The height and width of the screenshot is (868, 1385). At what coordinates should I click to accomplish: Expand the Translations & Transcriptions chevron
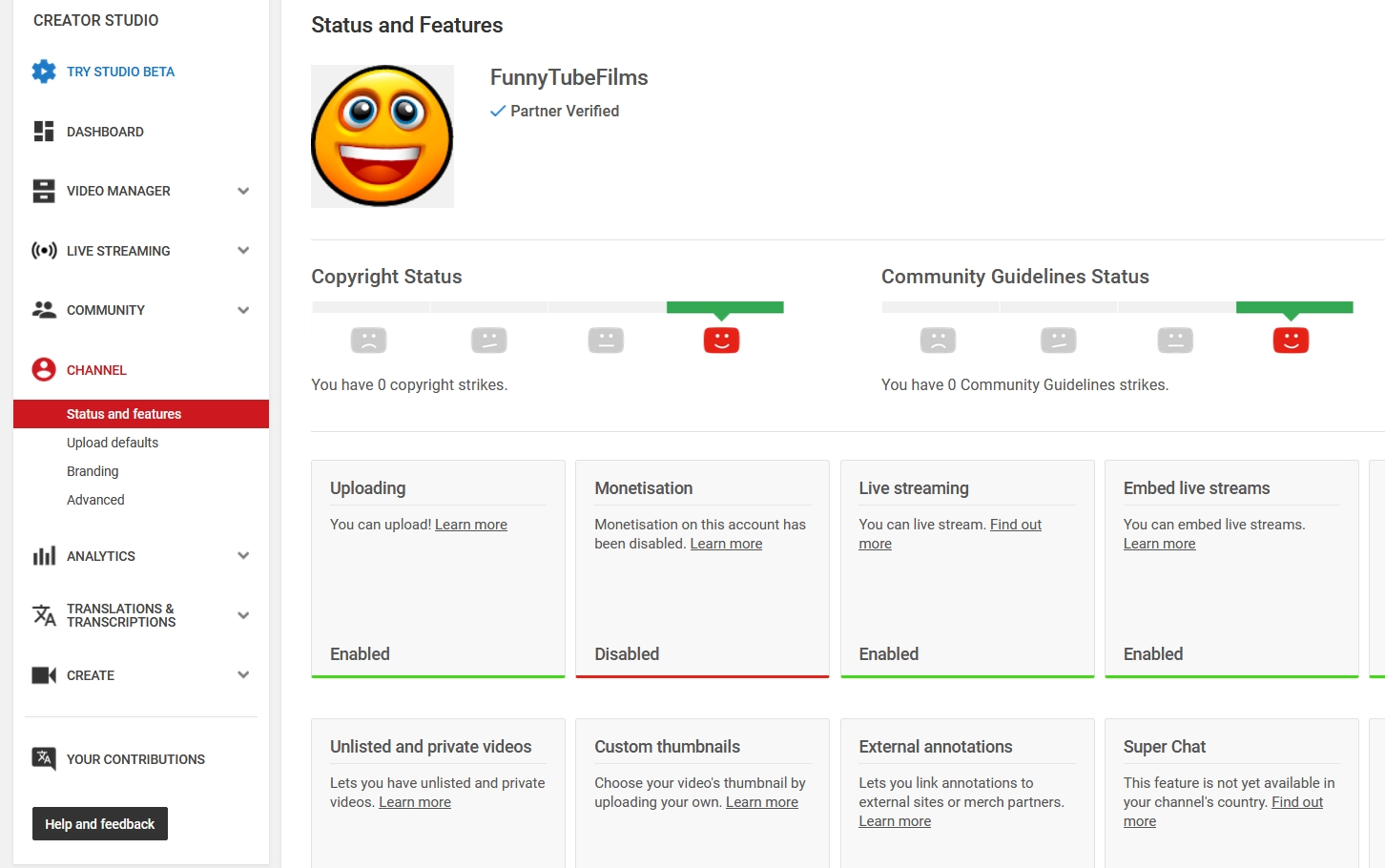243,615
